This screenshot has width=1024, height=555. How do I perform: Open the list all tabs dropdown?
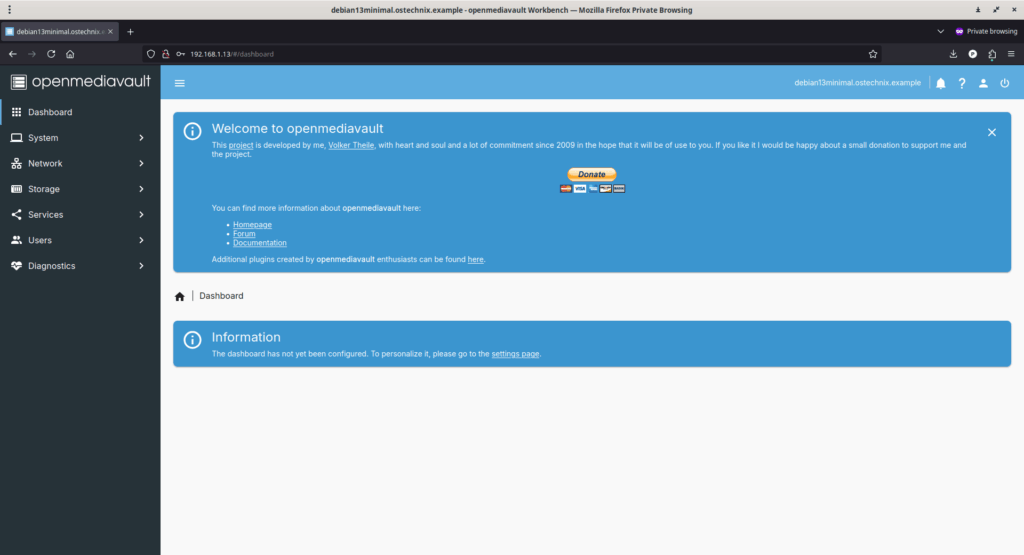(x=940, y=31)
